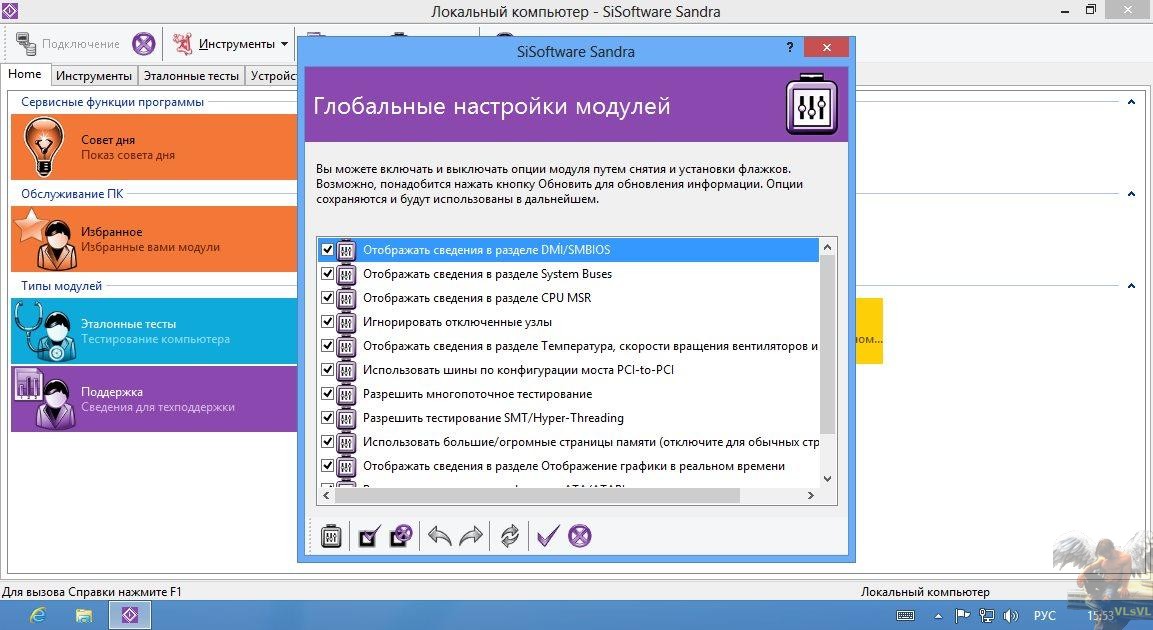Uncheck the CPU MSR display option
Screen dimensions: 1153x630
[x=327, y=298]
